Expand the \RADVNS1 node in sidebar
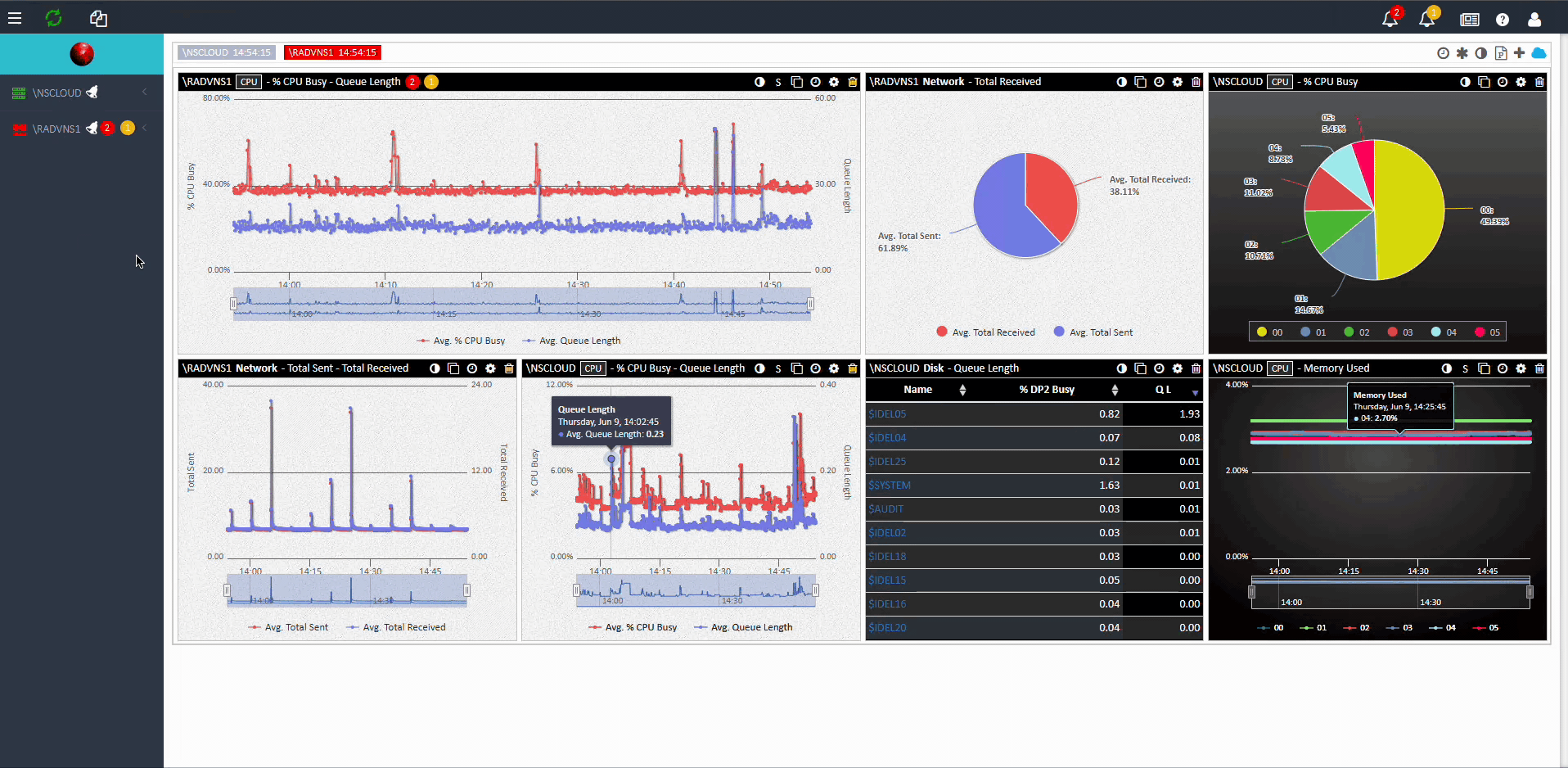This screenshot has height=768, width=1568. (x=145, y=129)
